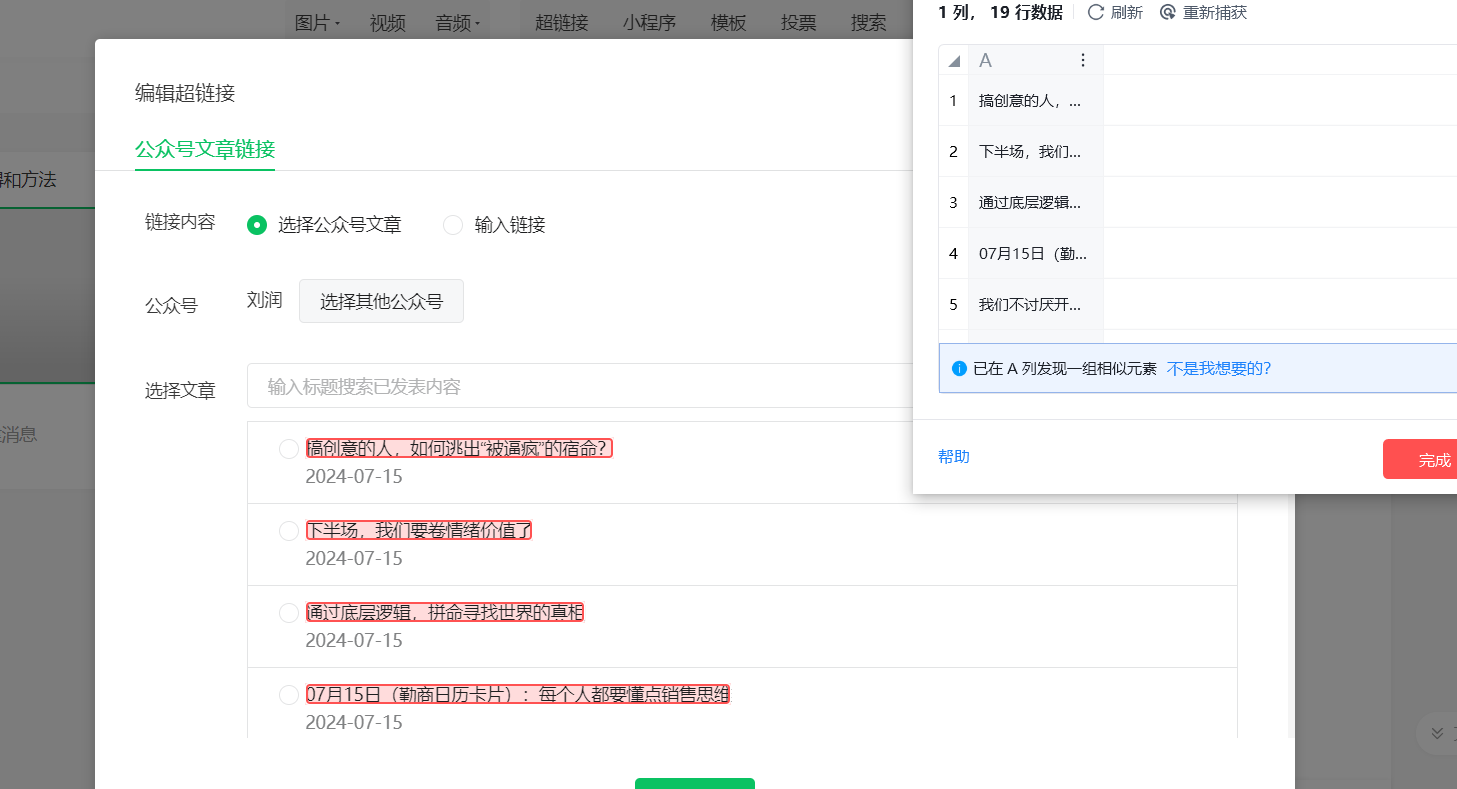Select article 搞创意的人 radio button

pyautogui.click(x=289, y=449)
